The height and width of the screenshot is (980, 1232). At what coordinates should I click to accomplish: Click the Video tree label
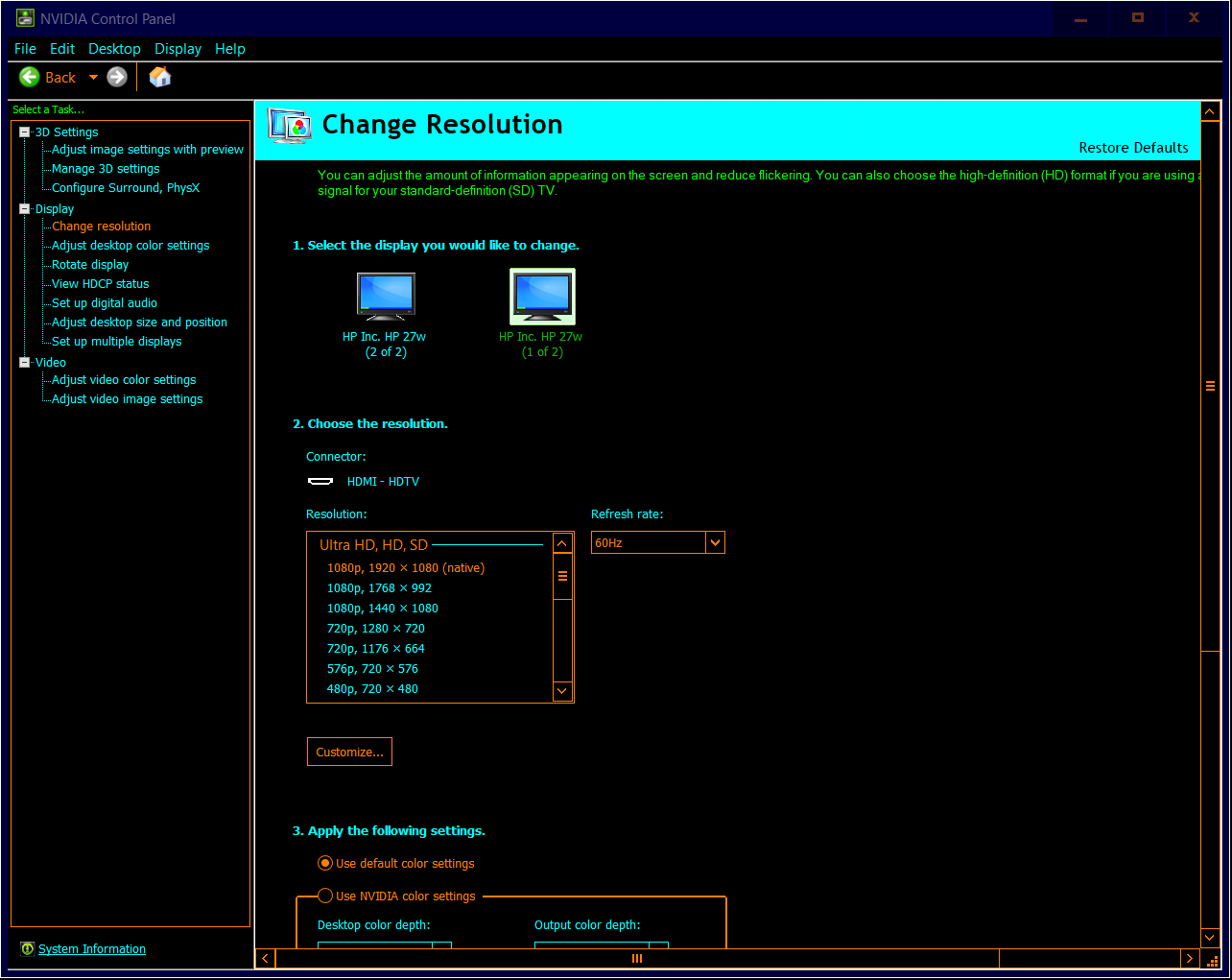(x=51, y=363)
